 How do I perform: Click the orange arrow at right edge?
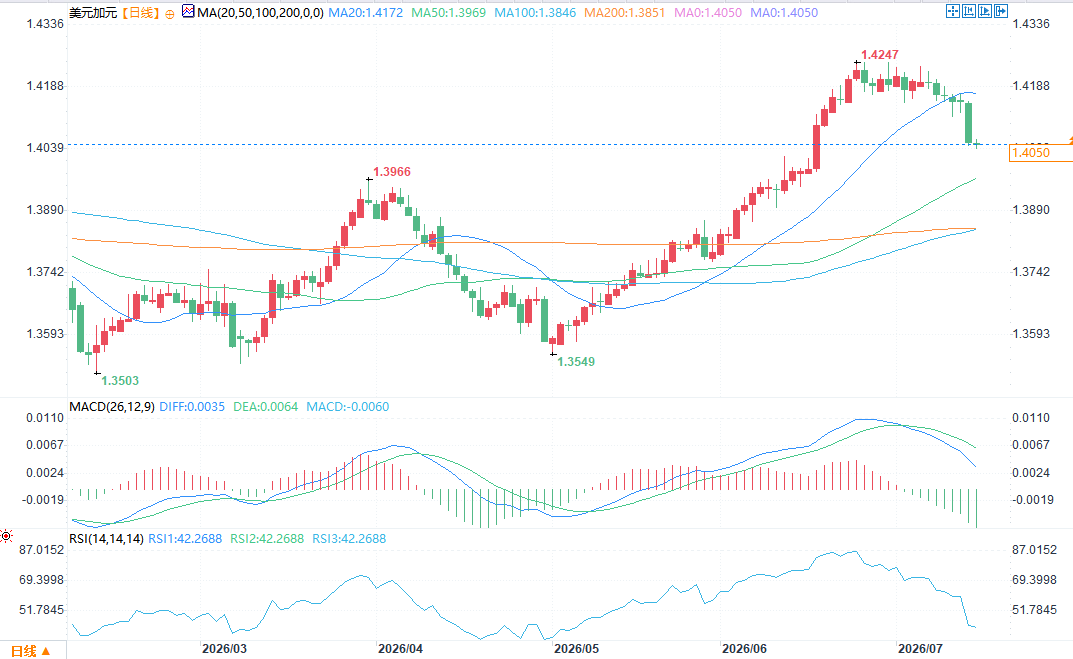pyautogui.click(x=1070, y=140)
